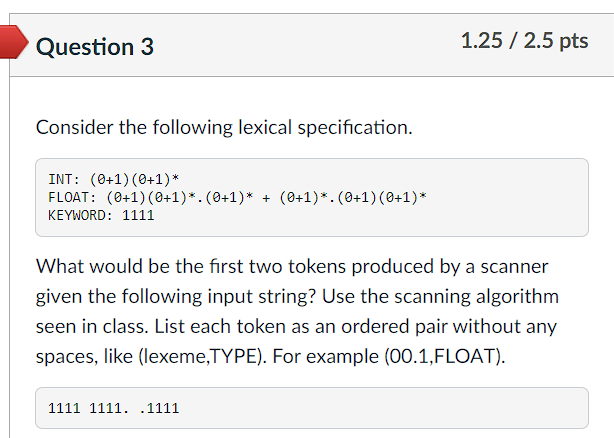
Task: Click the word 'scanner' in the question text
Action: pyautogui.click(x=514, y=267)
